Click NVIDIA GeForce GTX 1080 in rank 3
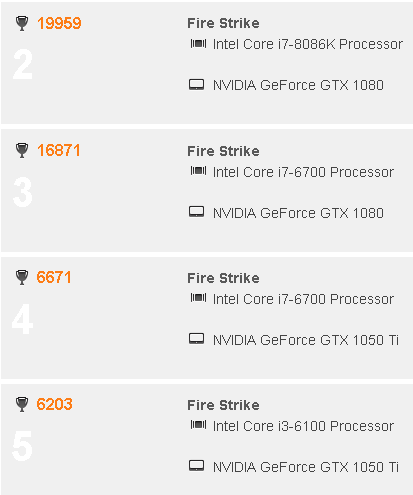The width and height of the screenshot is (413, 495). [298, 213]
